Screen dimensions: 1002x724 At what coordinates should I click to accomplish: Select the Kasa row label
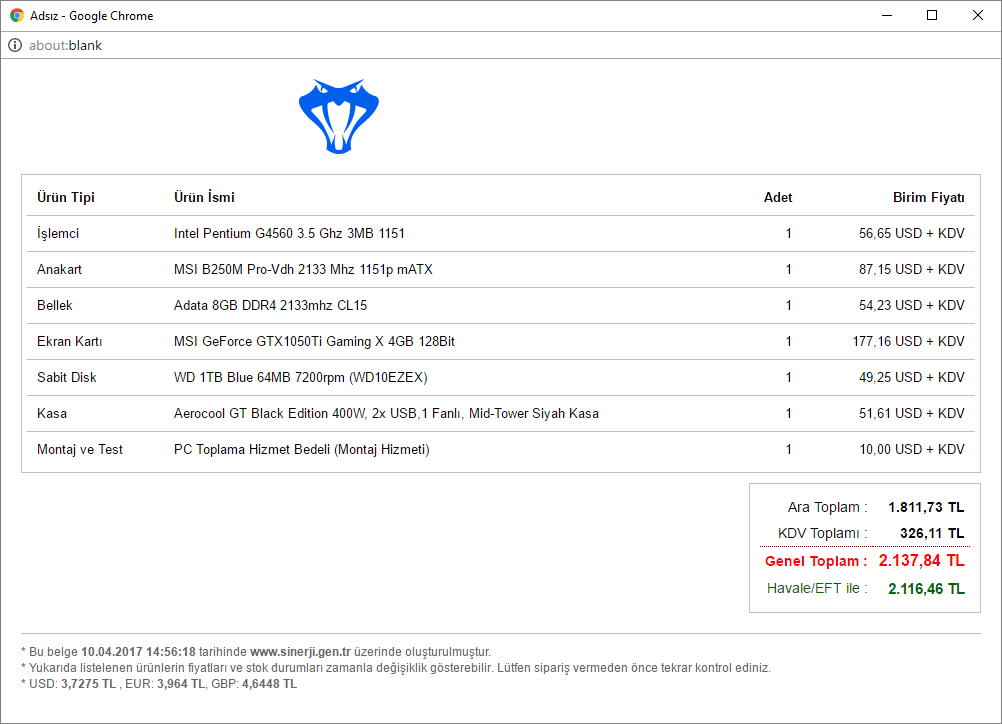pos(52,413)
